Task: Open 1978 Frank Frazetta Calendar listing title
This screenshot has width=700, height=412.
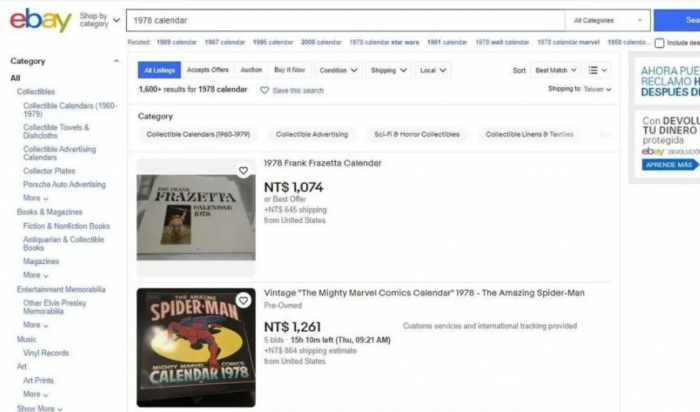Action: (x=322, y=163)
